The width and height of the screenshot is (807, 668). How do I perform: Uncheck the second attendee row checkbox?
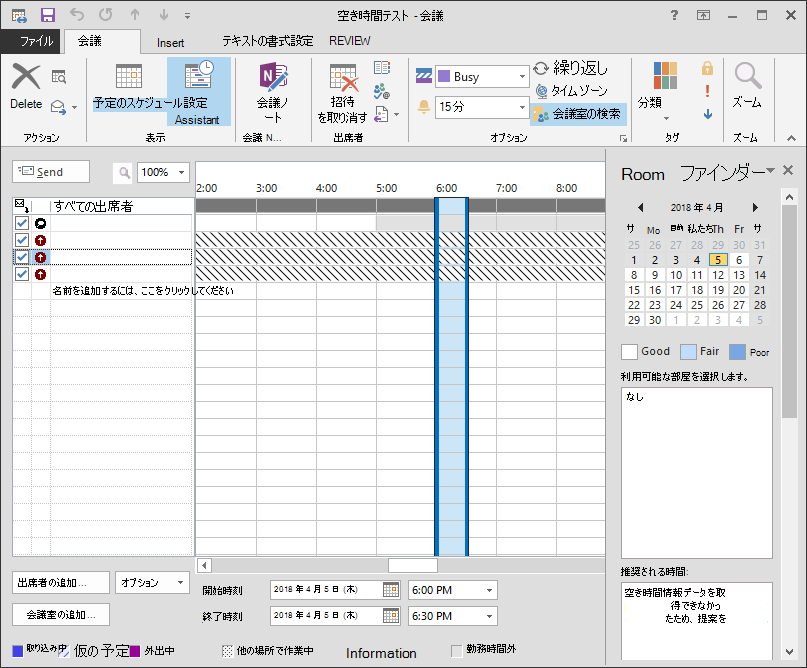[22, 240]
